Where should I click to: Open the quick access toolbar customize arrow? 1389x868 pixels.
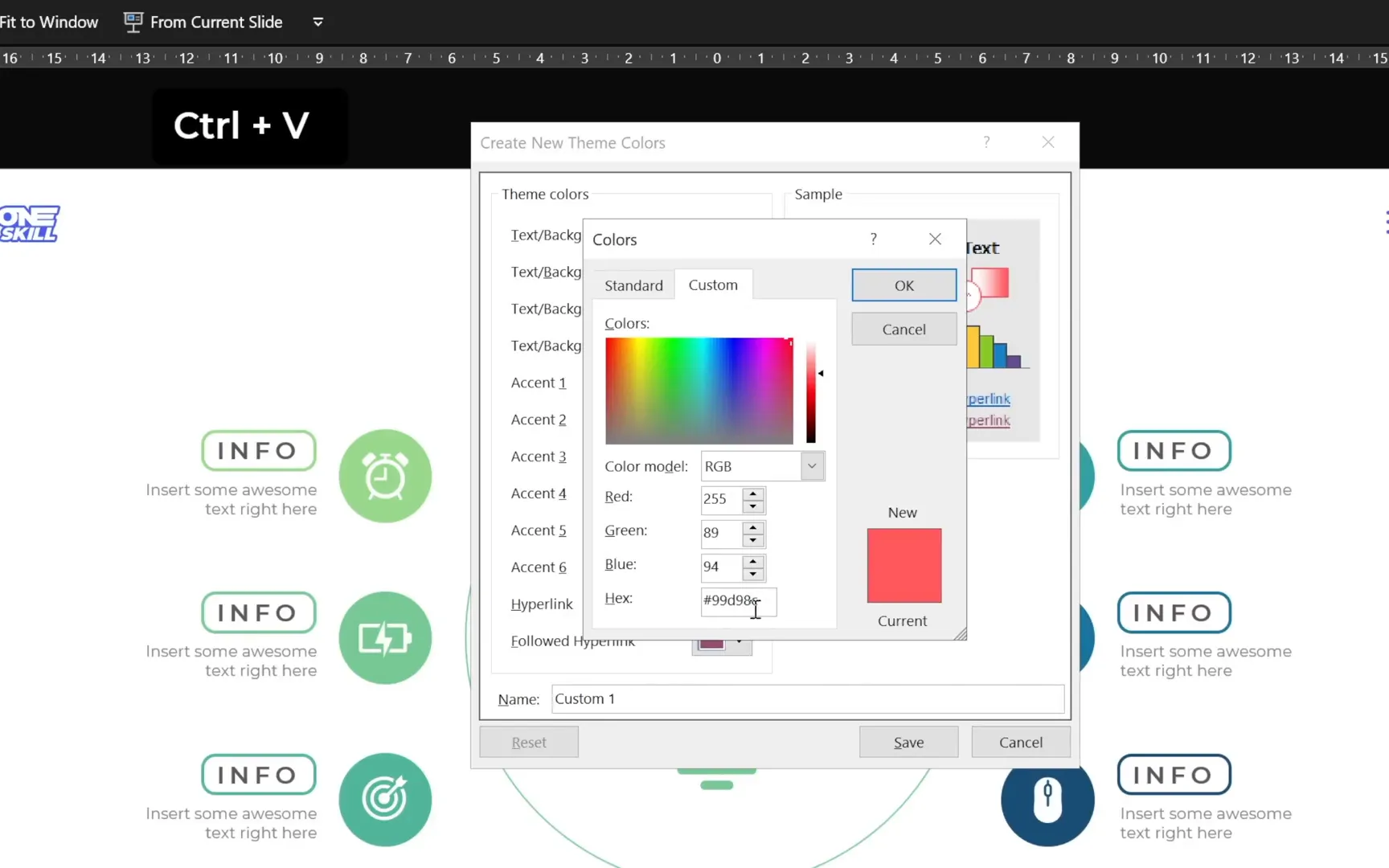tap(318, 22)
